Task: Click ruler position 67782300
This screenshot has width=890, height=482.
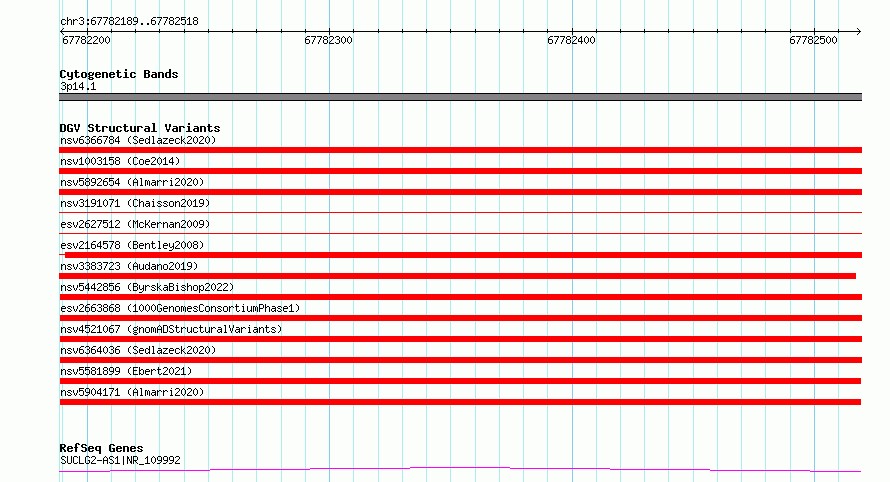Action: point(328,40)
